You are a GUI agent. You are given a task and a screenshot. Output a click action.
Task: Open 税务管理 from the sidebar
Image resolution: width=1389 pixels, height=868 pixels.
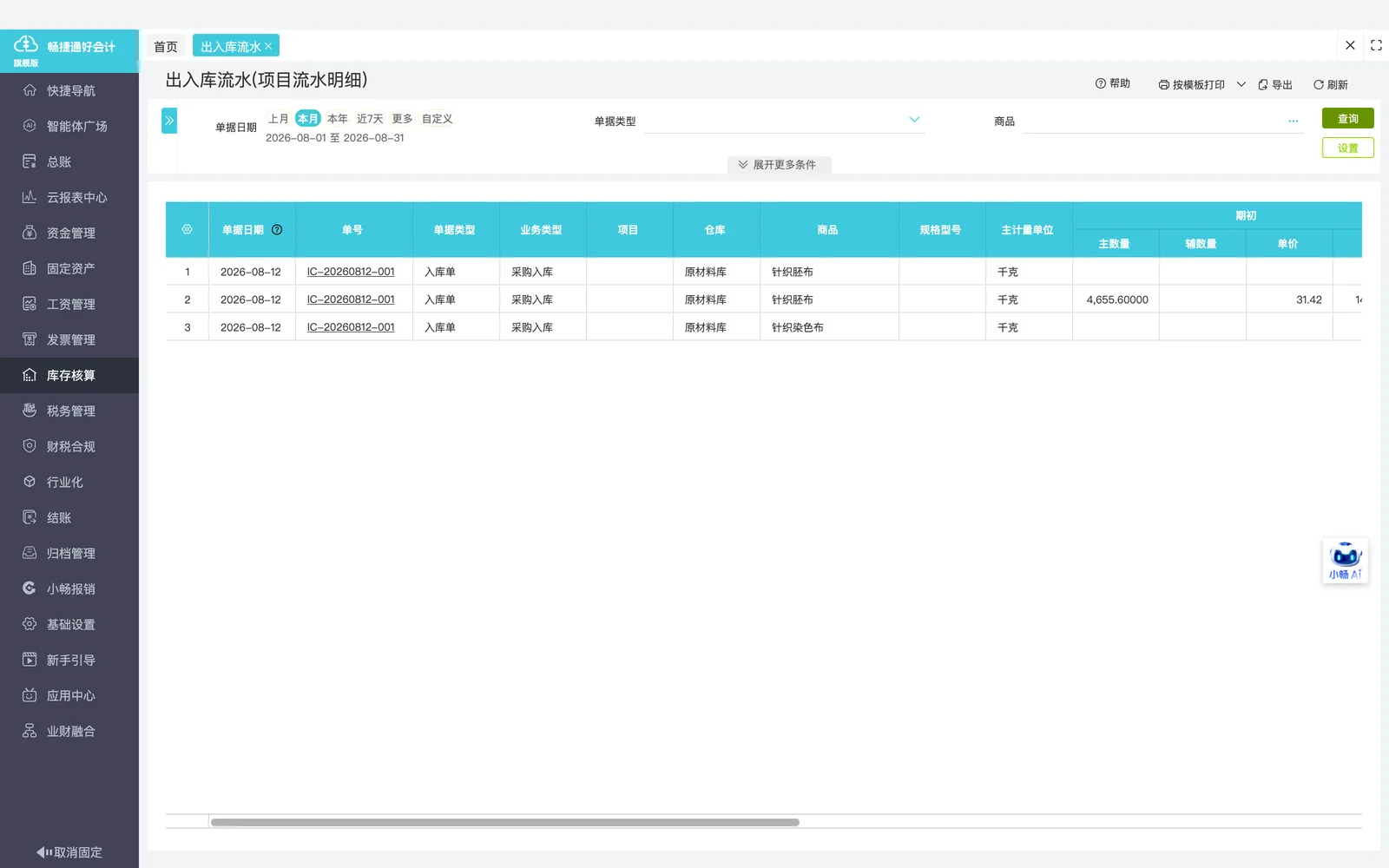pos(69,411)
